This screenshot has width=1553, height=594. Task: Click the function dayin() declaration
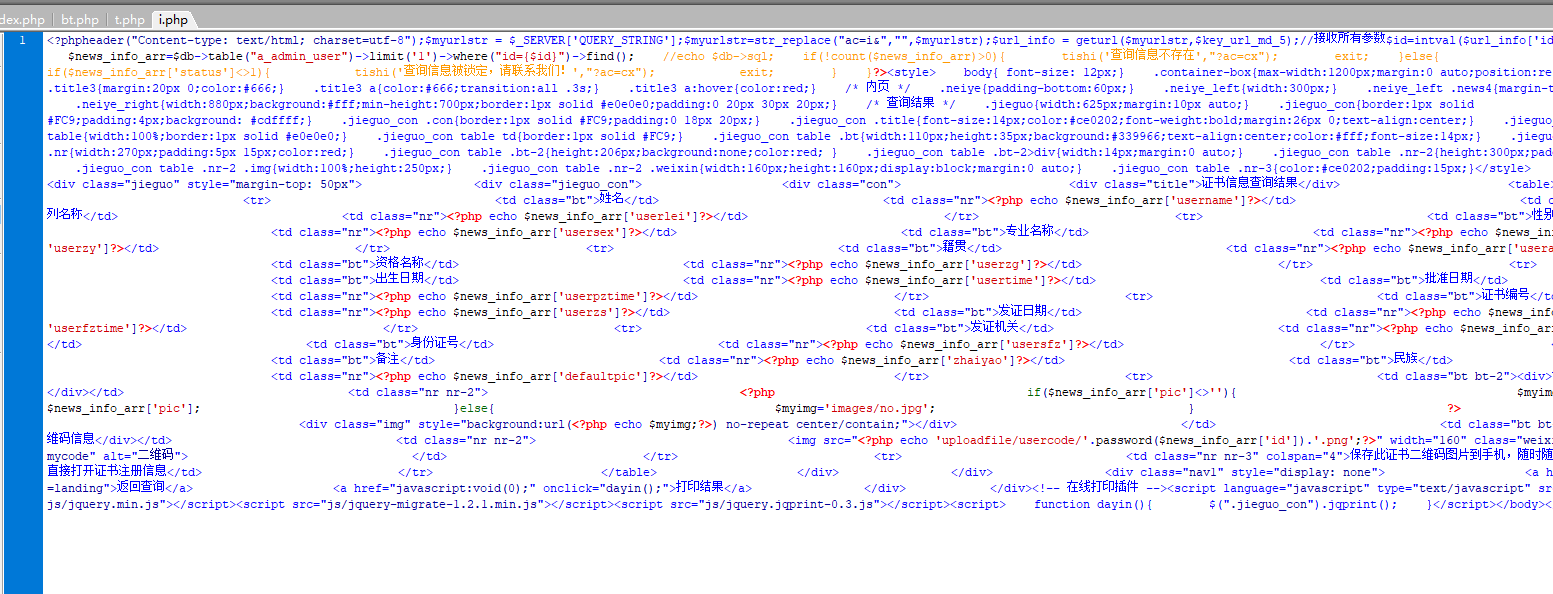click(1093, 505)
